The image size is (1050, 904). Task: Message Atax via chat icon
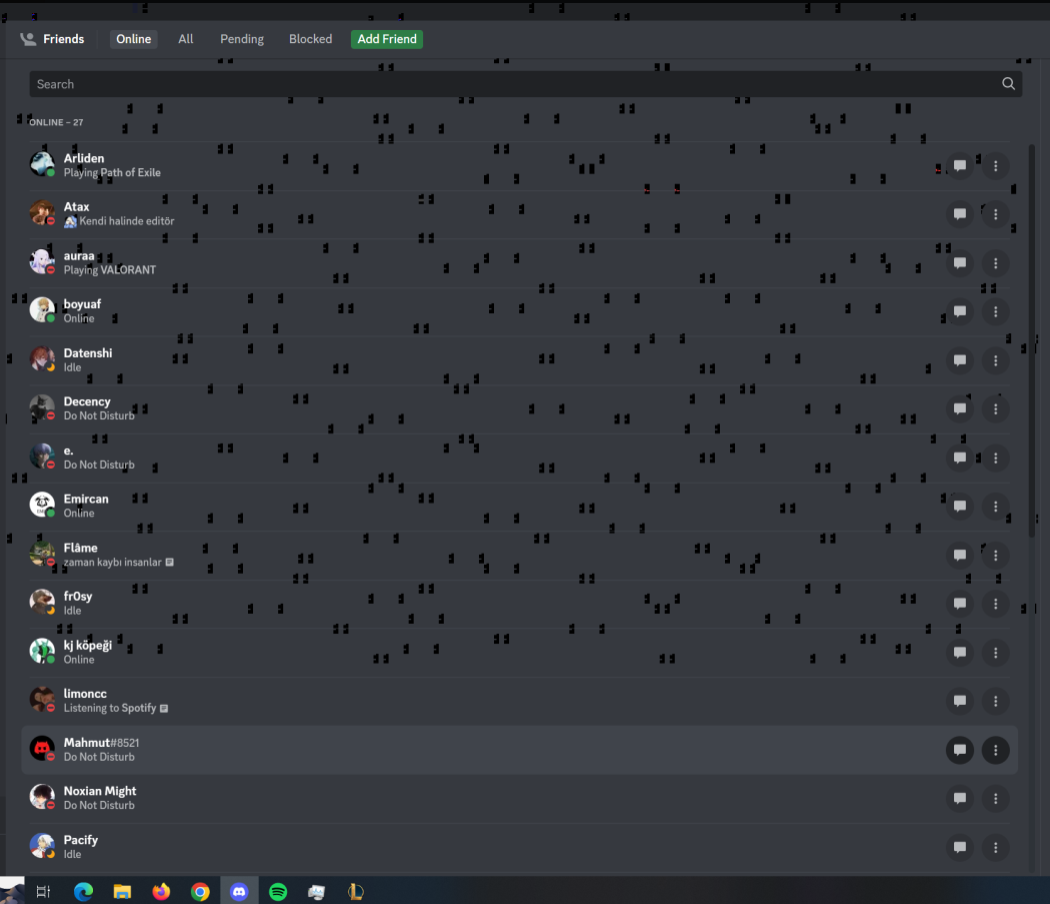tap(960, 214)
